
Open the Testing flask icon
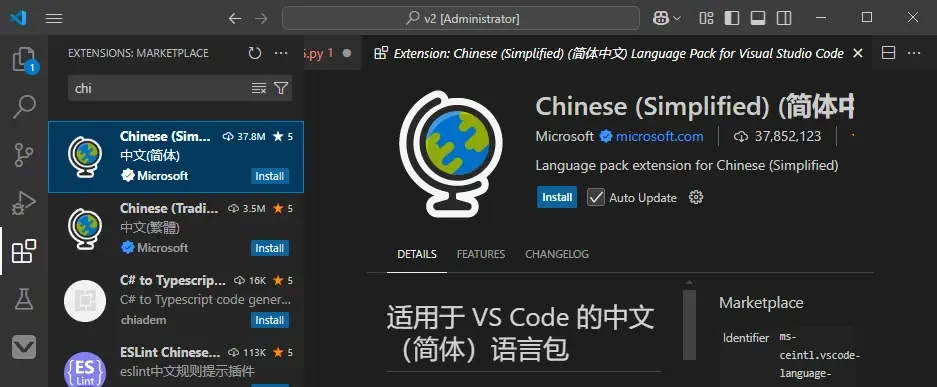click(x=24, y=299)
